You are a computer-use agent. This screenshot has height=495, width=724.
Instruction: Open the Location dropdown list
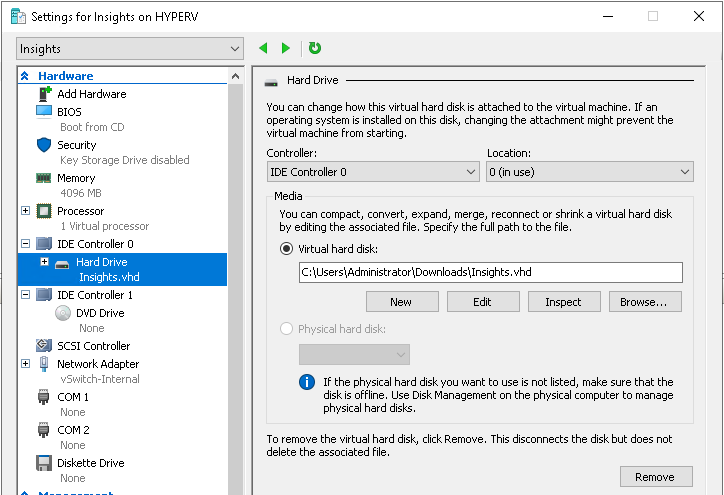[x=589, y=172]
